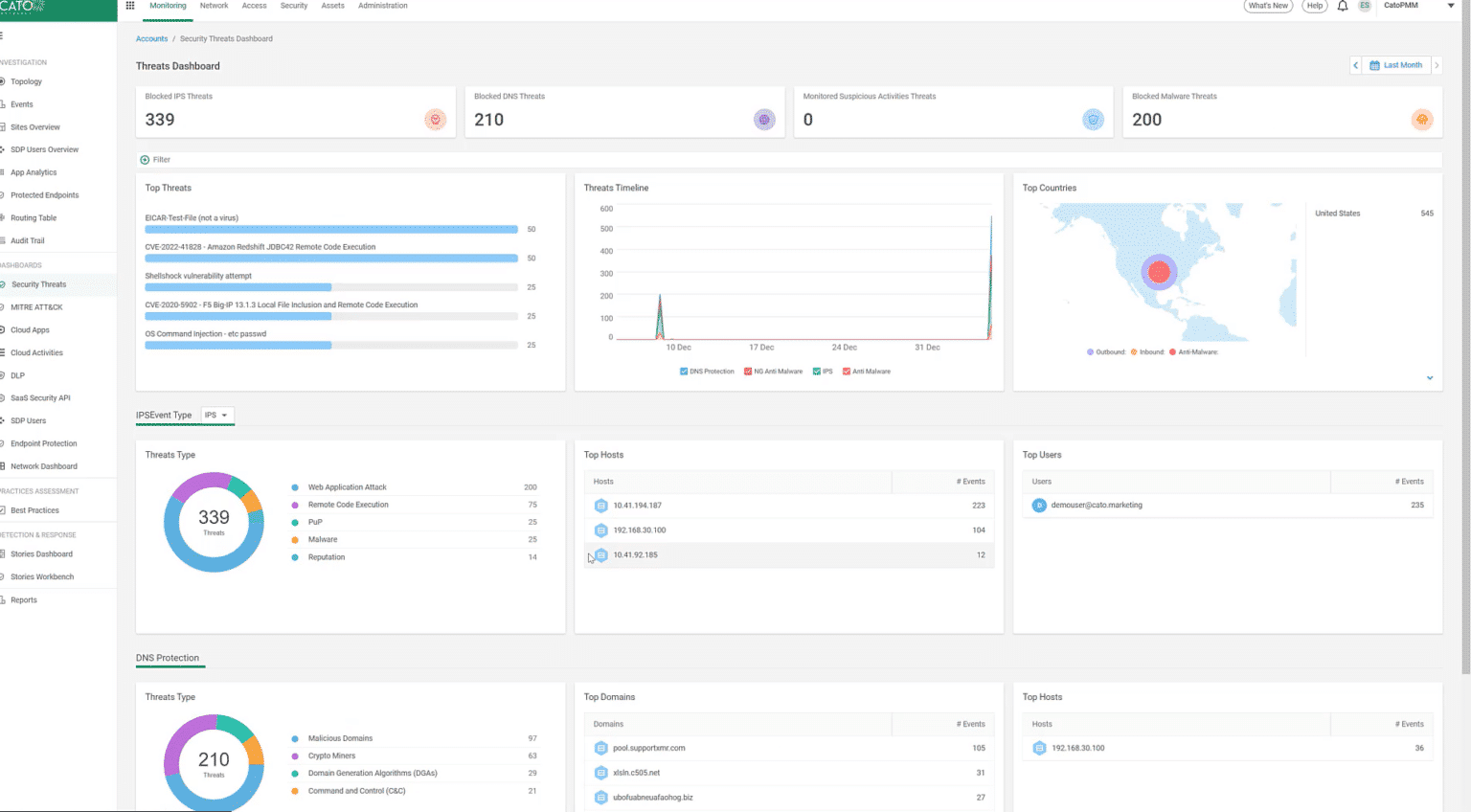The height and width of the screenshot is (812, 1471).
Task: Open Protected Endpooints from the sidebar
Action: (43, 194)
